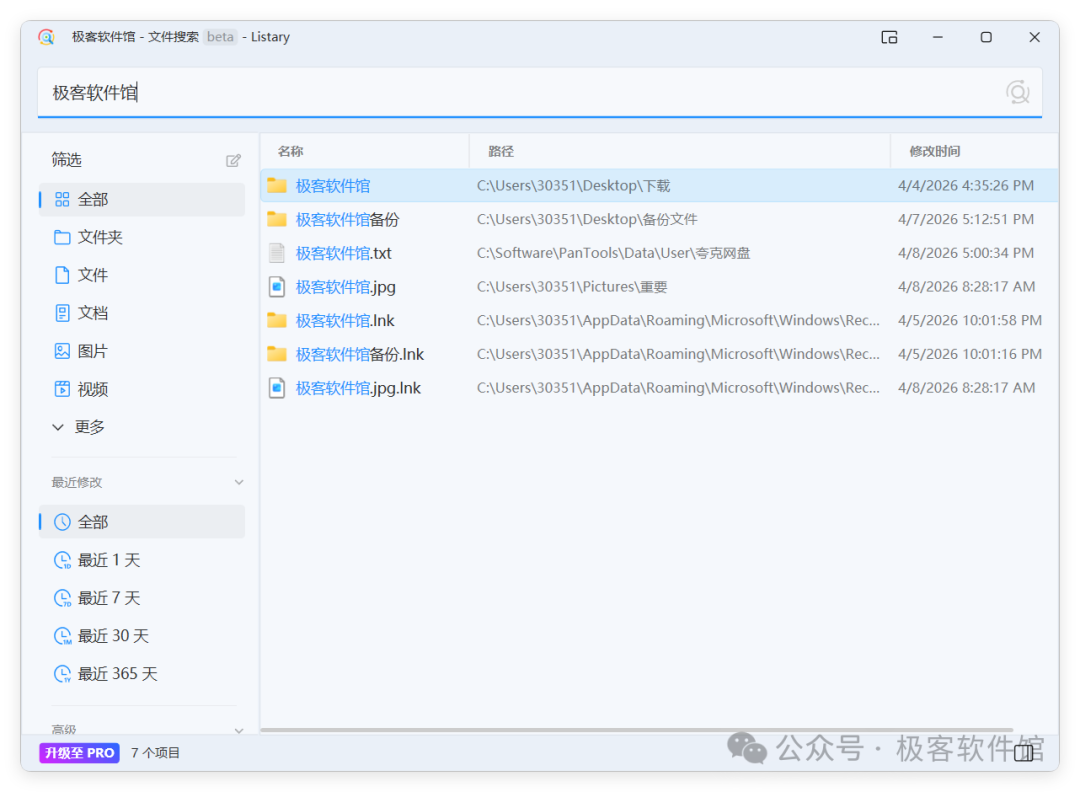The height and width of the screenshot is (792, 1080).
Task: Click path C:\Users\30351\Desktop\下载
Action: pyautogui.click(x=573, y=186)
